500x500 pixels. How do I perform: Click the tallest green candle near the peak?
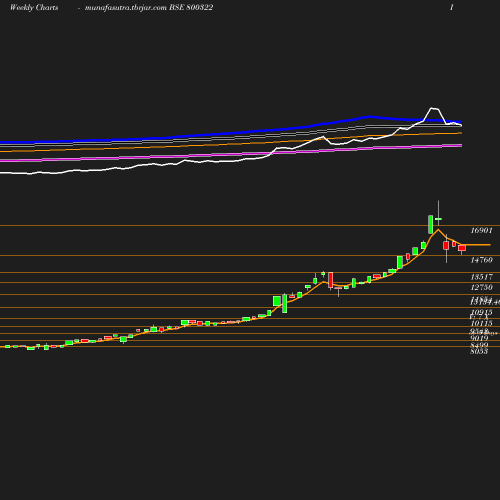pos(431,224)
